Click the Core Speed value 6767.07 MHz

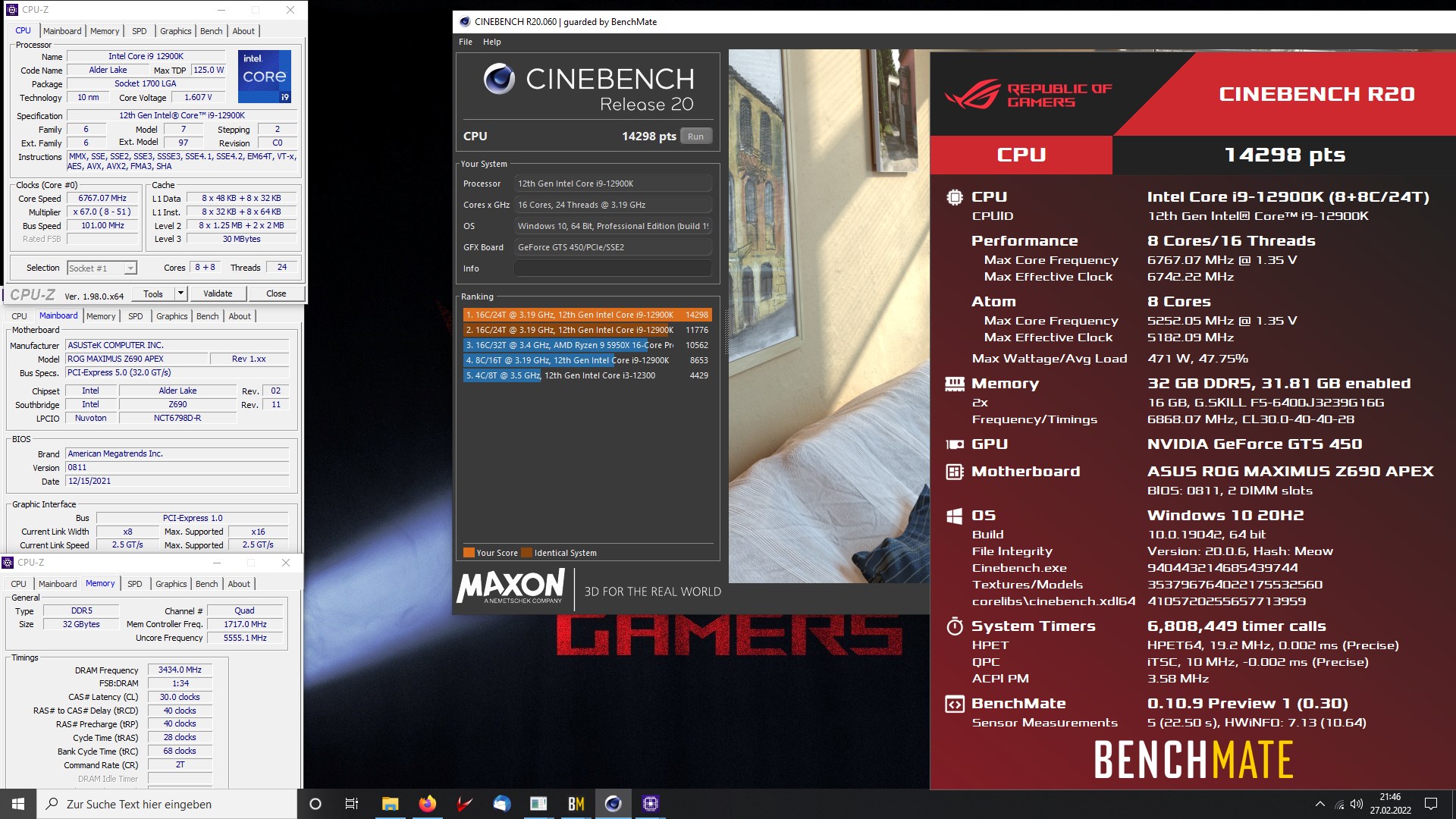coord(102,198)
